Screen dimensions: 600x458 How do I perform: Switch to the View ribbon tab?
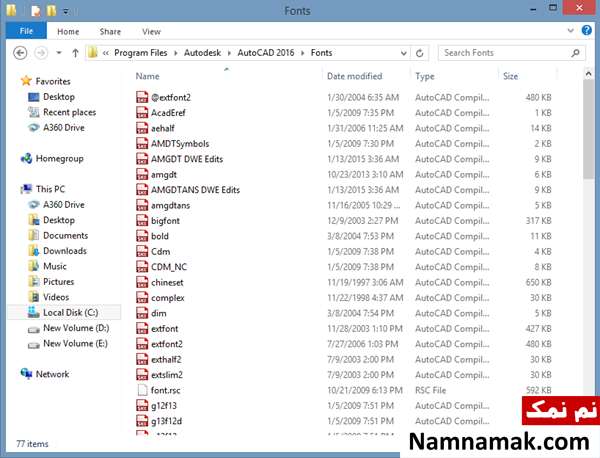151,31
